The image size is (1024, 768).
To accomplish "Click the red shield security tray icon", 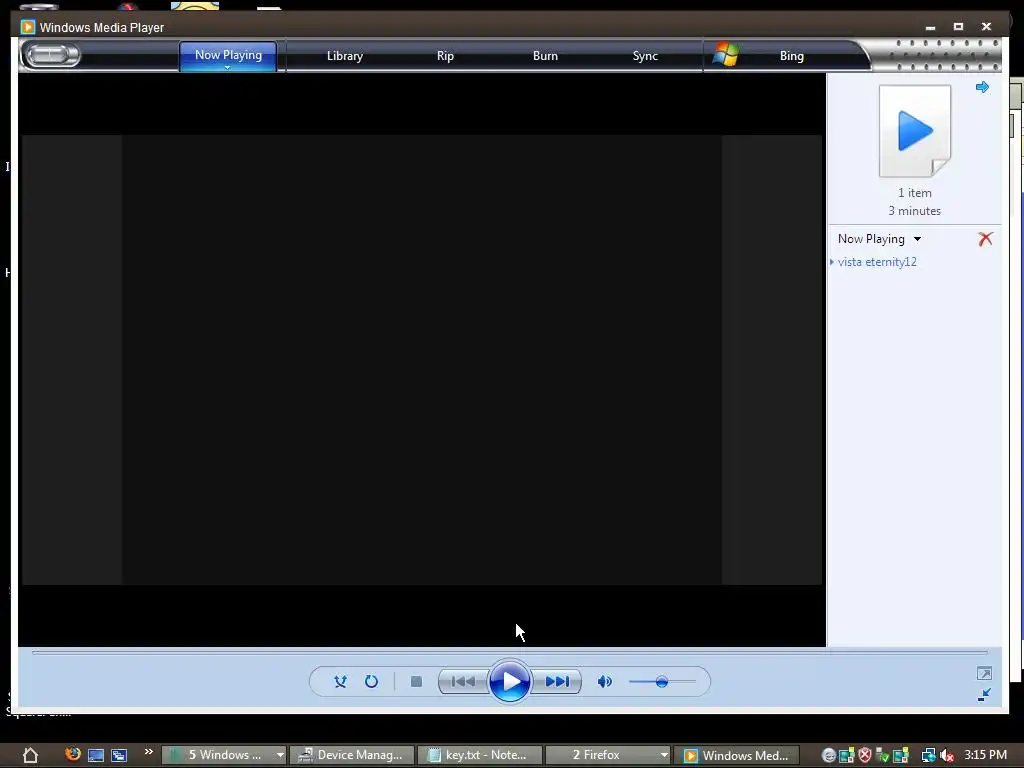I will click(x=865, y=756).
